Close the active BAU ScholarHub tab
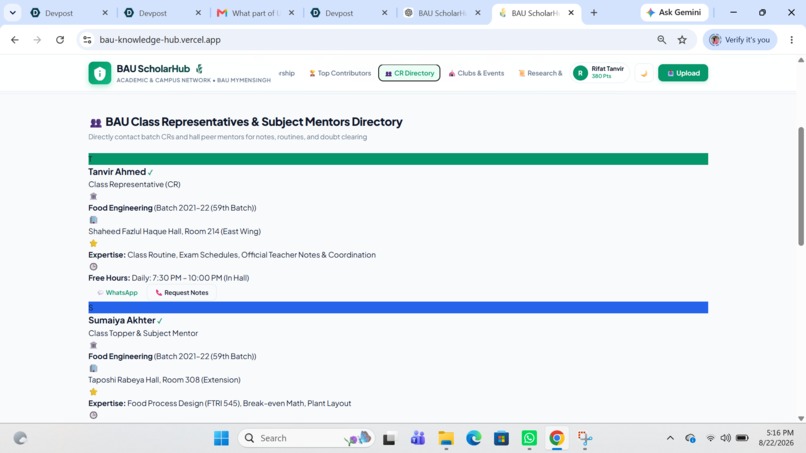 [x=571, y=13]
